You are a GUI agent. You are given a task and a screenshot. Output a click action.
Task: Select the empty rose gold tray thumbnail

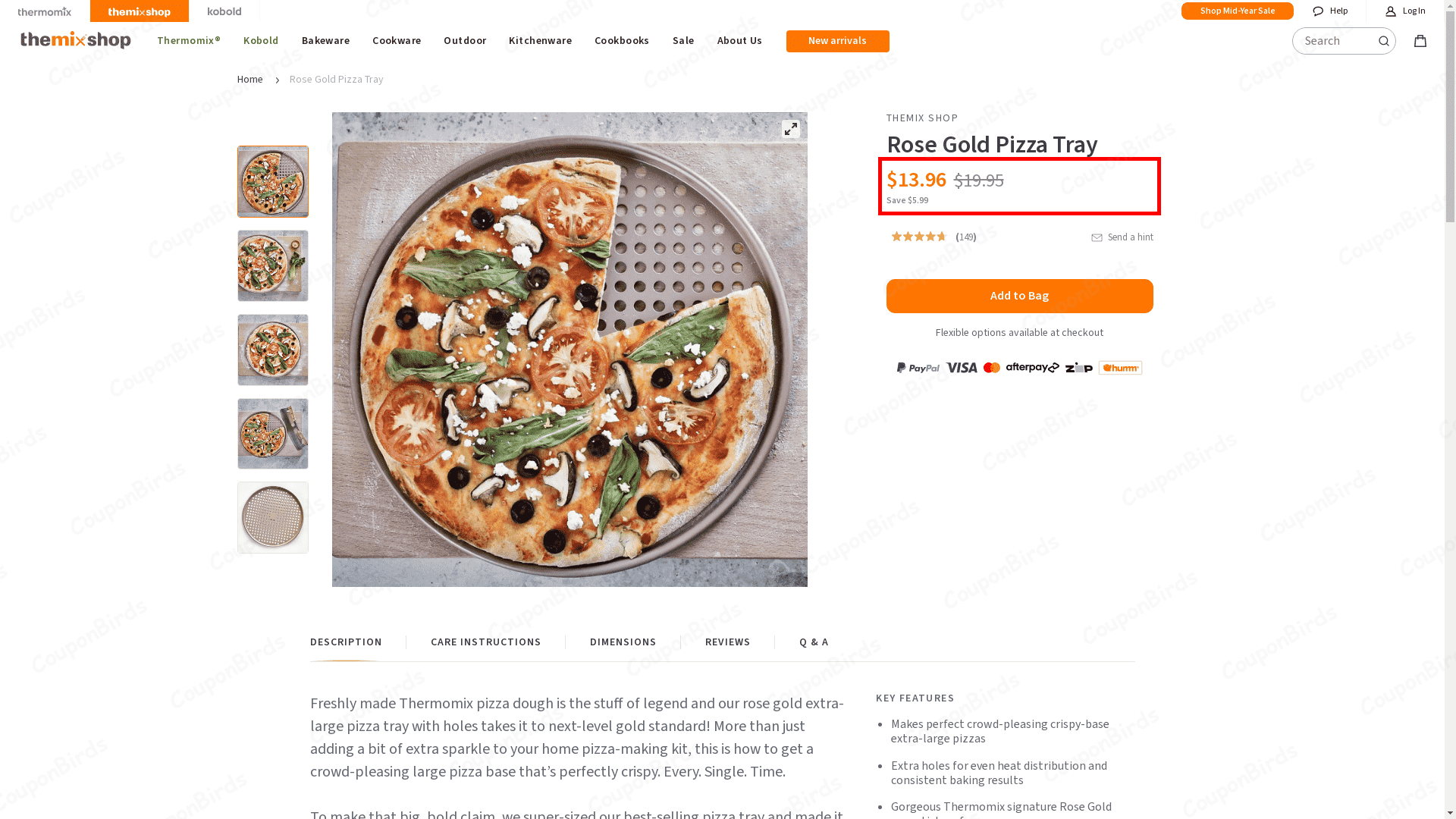272,517
